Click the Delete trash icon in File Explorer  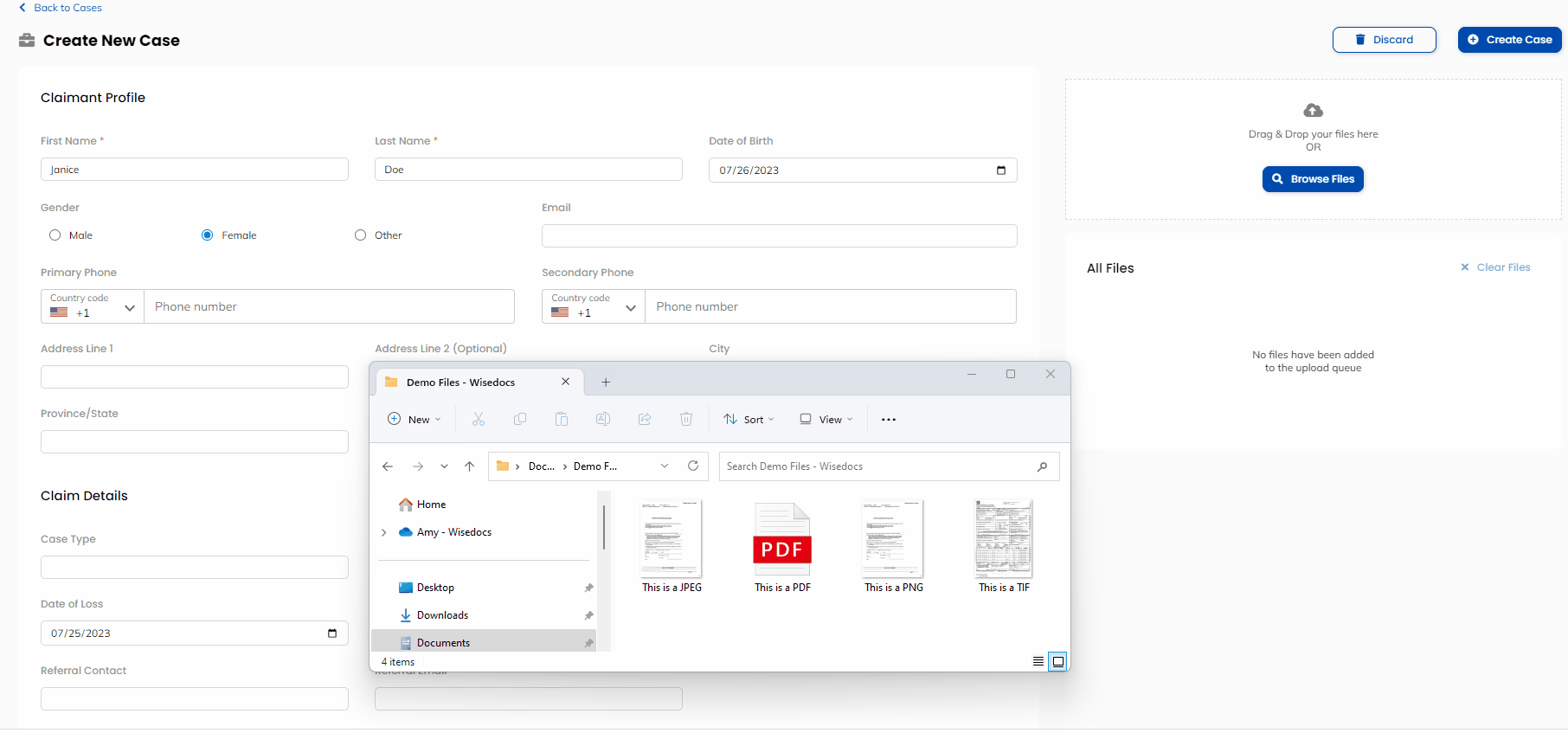[x=686, y=419]
